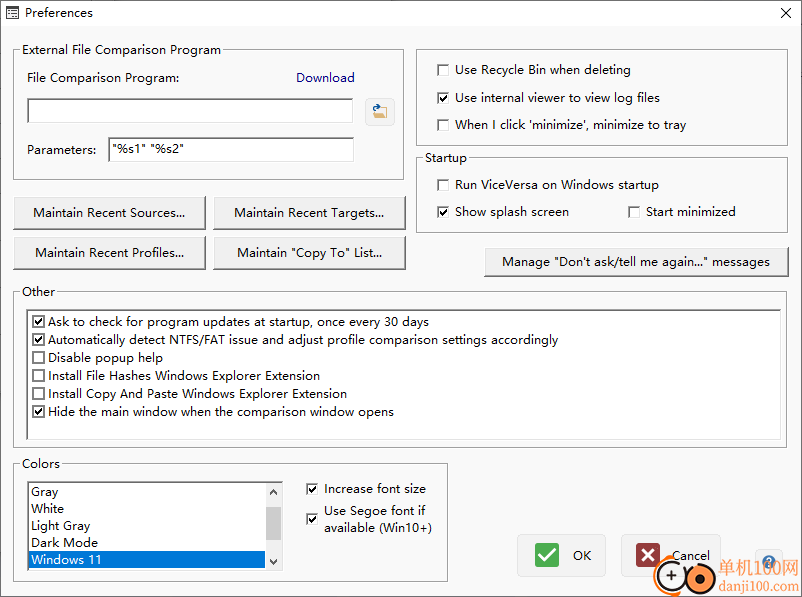Click the green checkmark OK button

[562, 556]
